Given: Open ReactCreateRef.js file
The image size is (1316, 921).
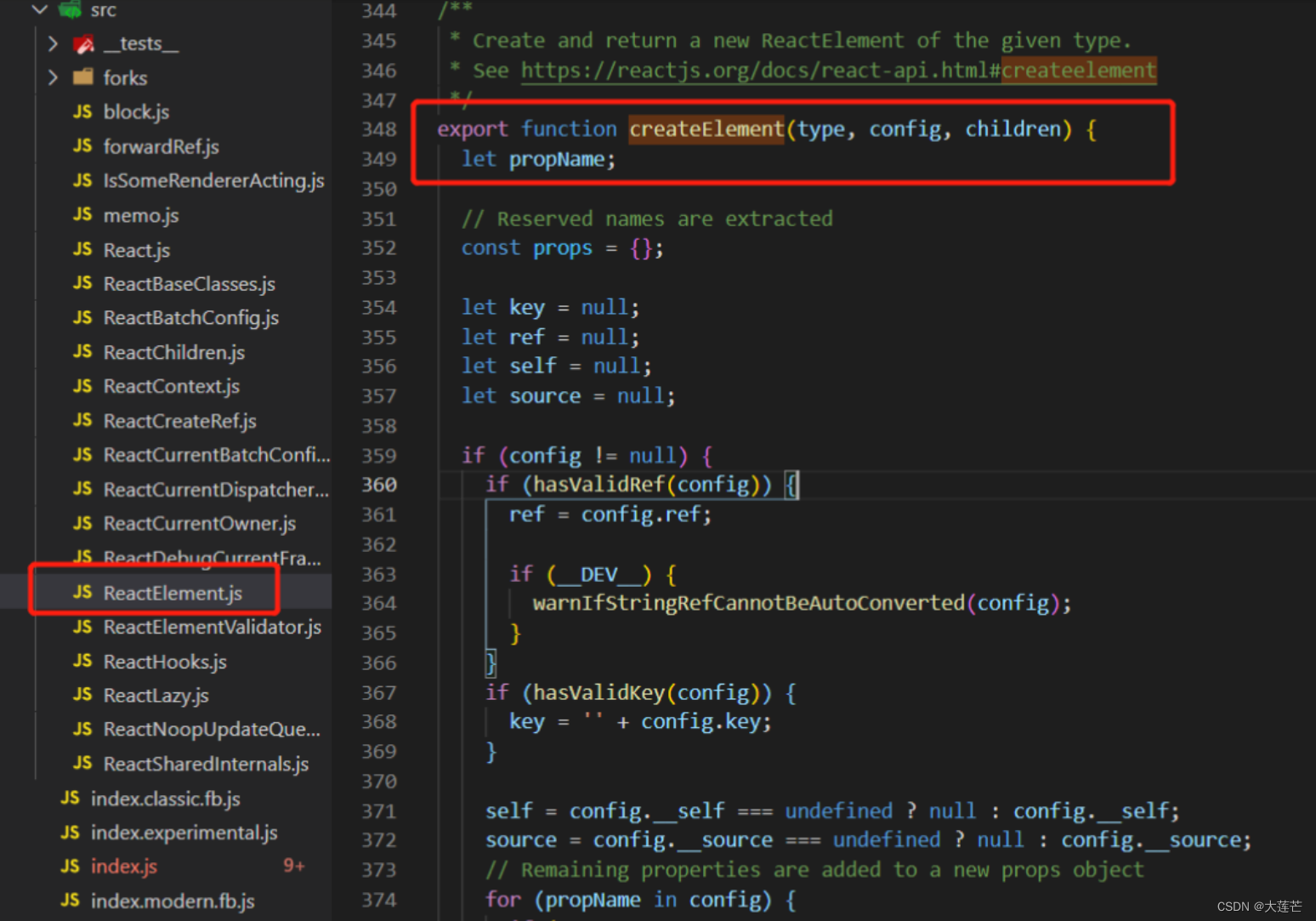Looking at the screenshot, I should coord(180,420).
